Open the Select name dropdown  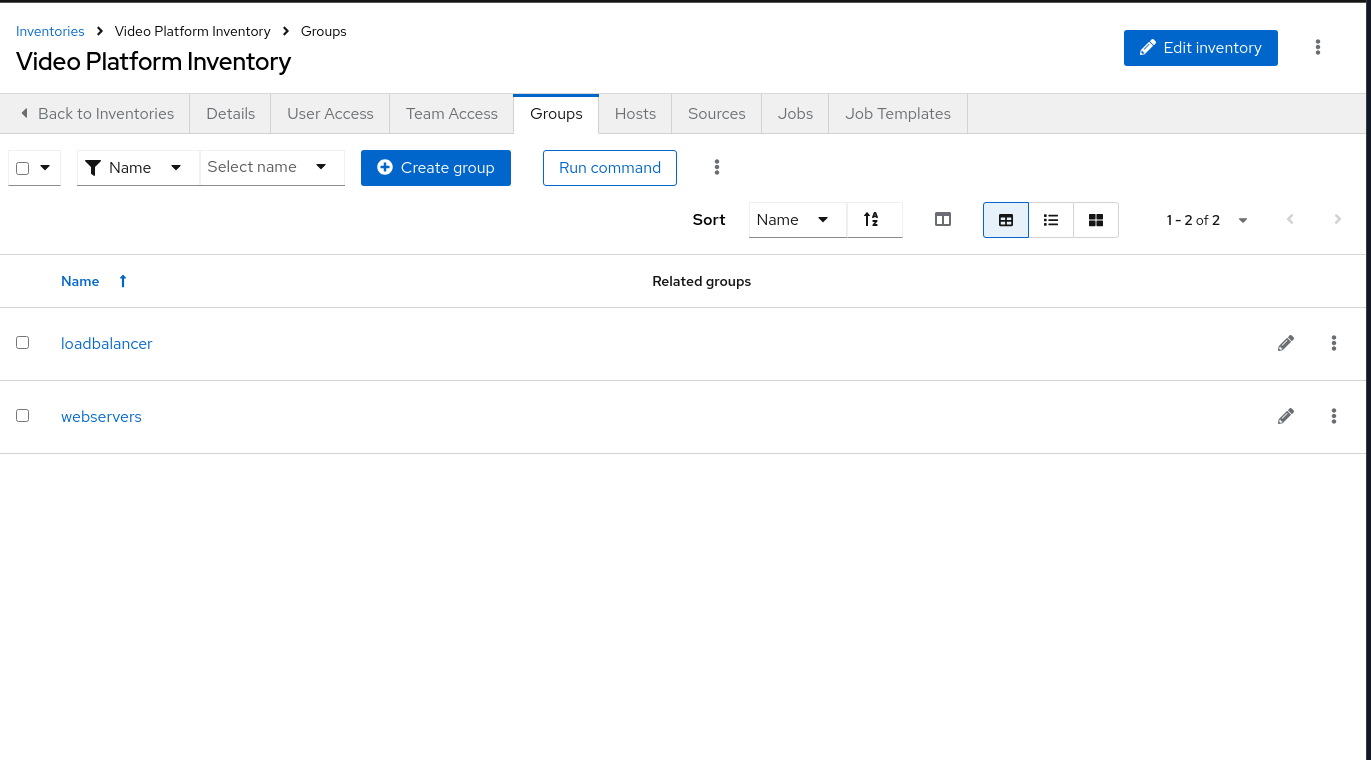coord(272,167)
